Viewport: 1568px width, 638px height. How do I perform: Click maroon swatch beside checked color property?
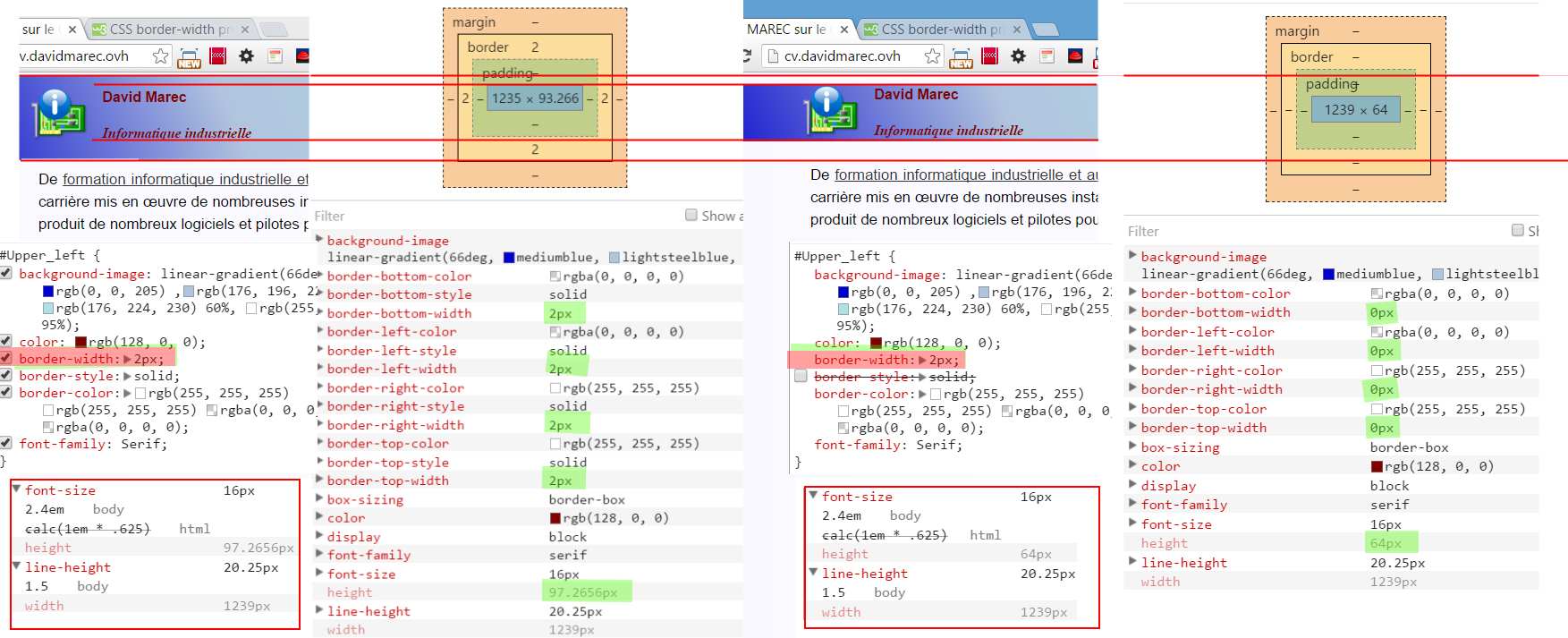coord(81,342)
